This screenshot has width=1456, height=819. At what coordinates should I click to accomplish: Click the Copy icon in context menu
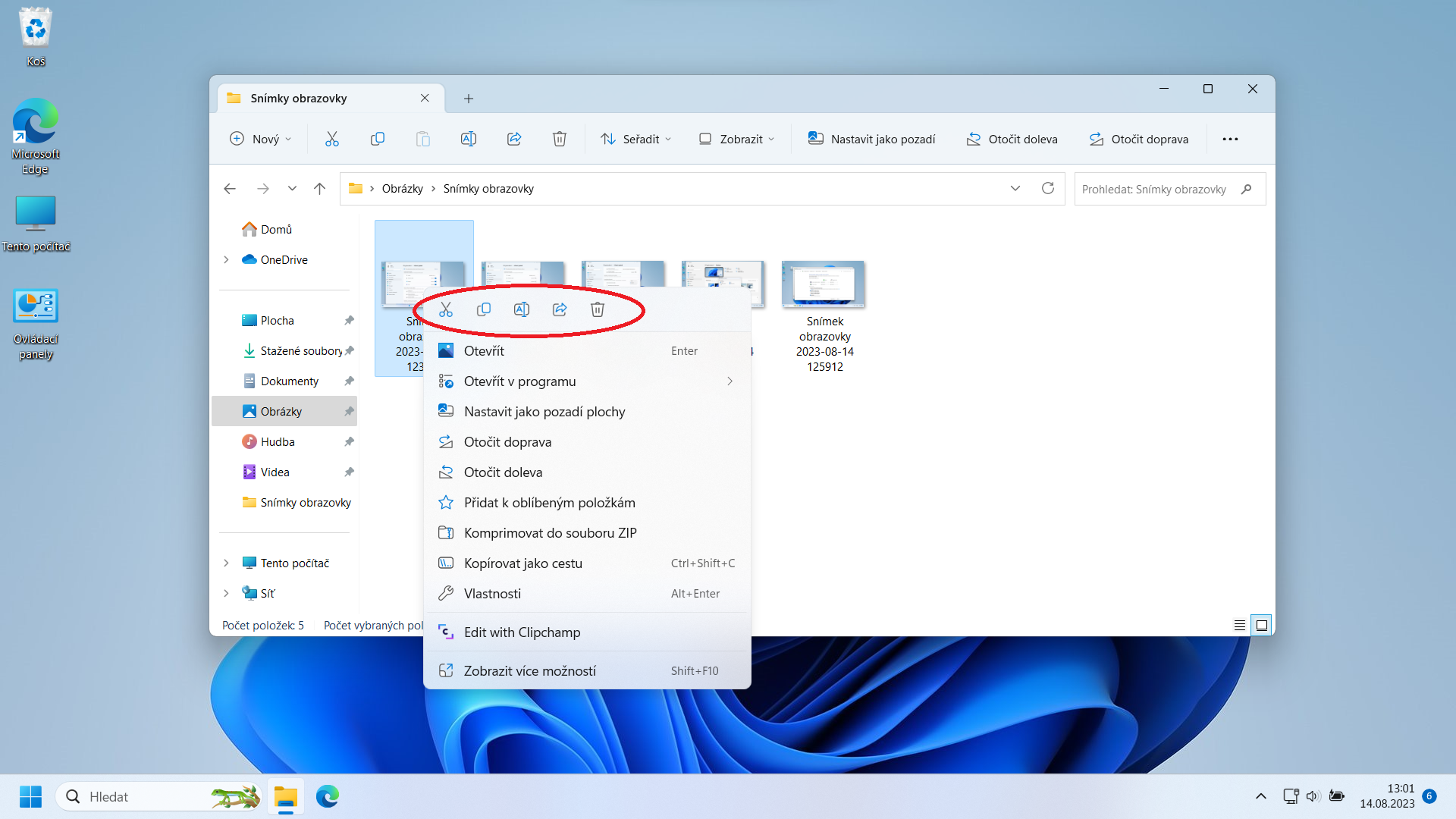click(x=484, y=309)
